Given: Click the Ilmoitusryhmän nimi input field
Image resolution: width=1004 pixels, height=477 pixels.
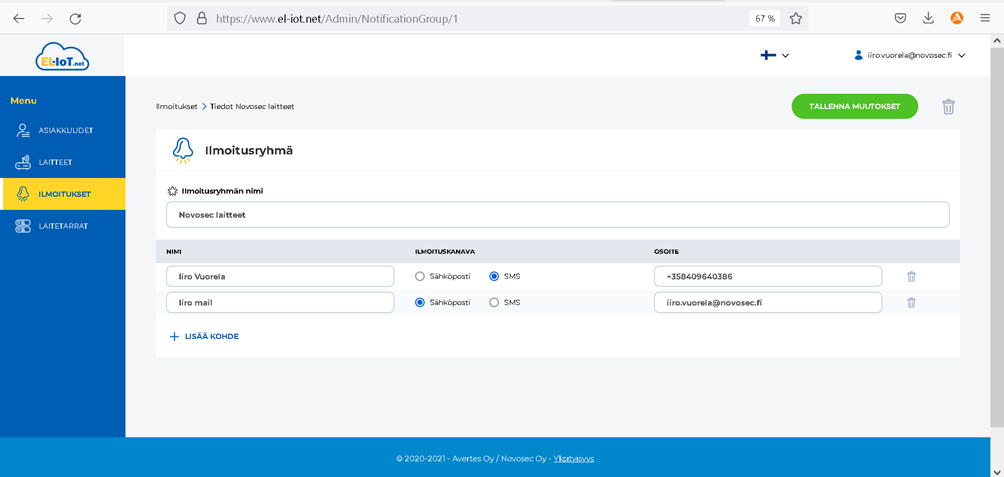Looking at the screenshot, I should pos(558,215).
